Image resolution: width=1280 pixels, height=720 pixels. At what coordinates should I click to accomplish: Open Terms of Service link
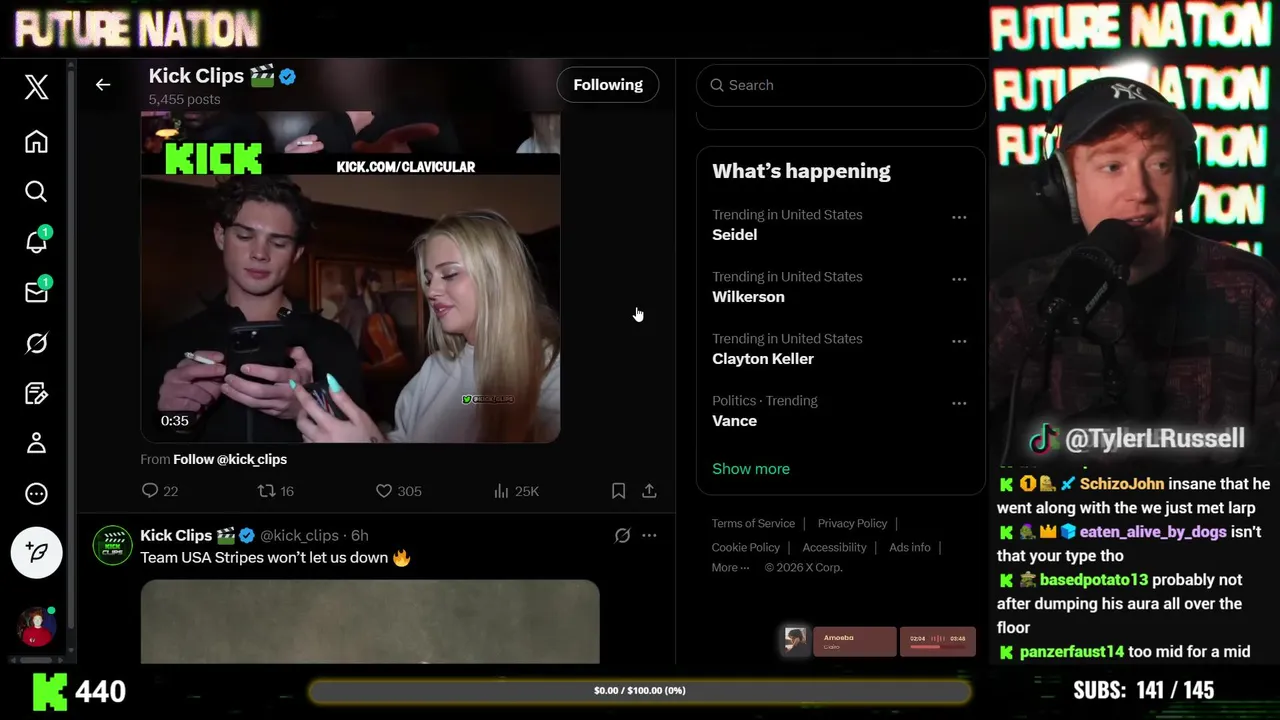click(753, 523)
